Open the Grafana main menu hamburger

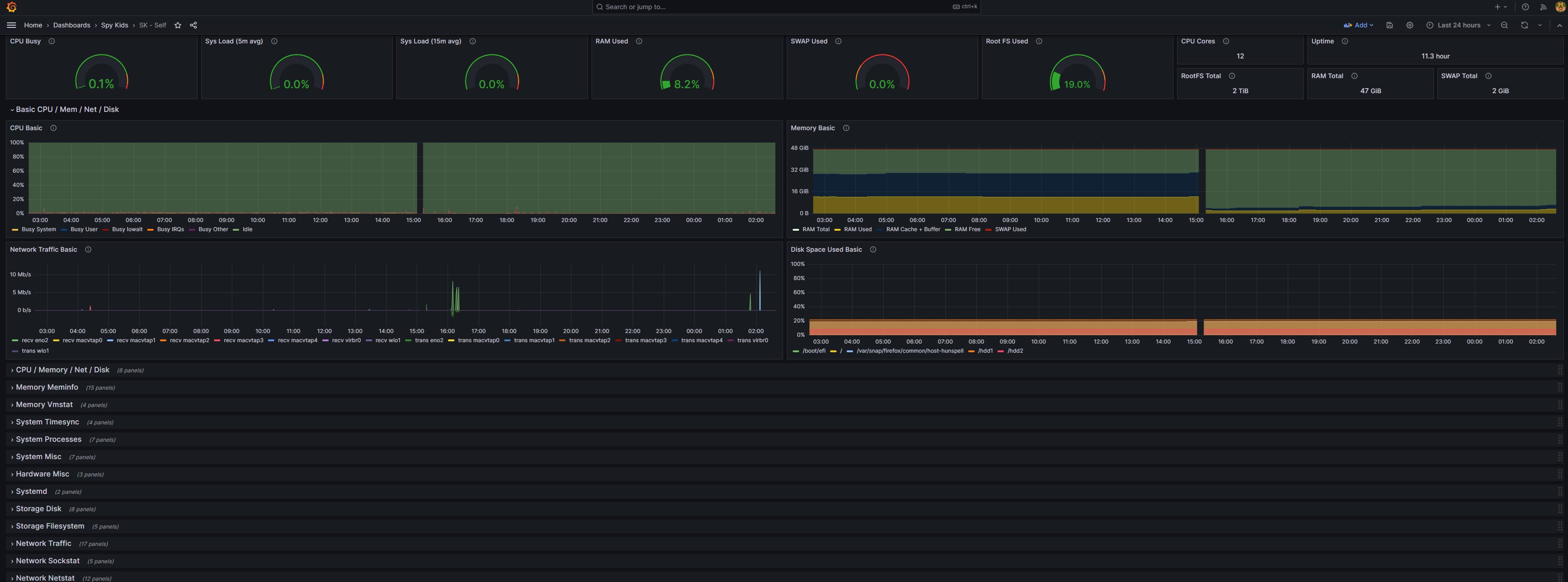tap(11, 25)
